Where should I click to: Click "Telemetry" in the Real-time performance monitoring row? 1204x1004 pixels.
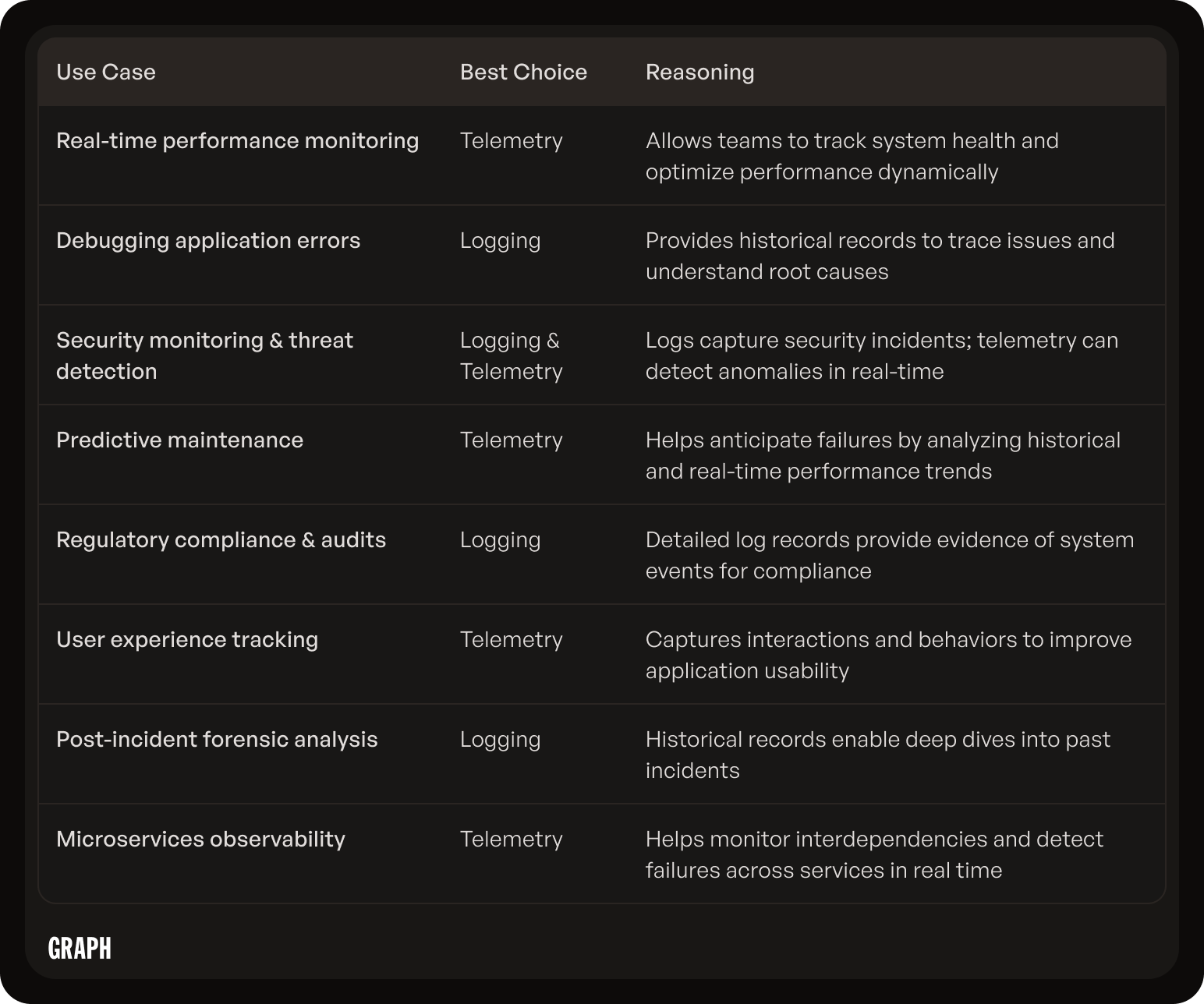(x=511, y=141)
